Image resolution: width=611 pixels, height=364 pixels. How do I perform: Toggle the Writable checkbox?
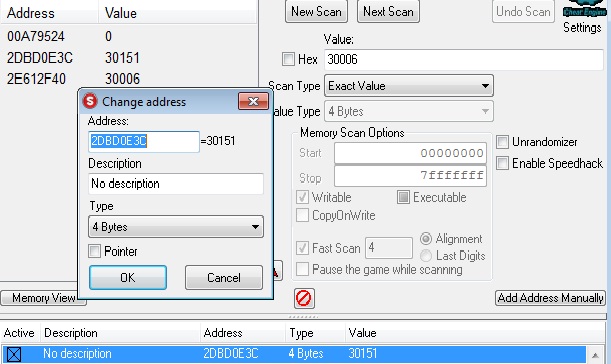pyautogui.click(x=302, y=197)
